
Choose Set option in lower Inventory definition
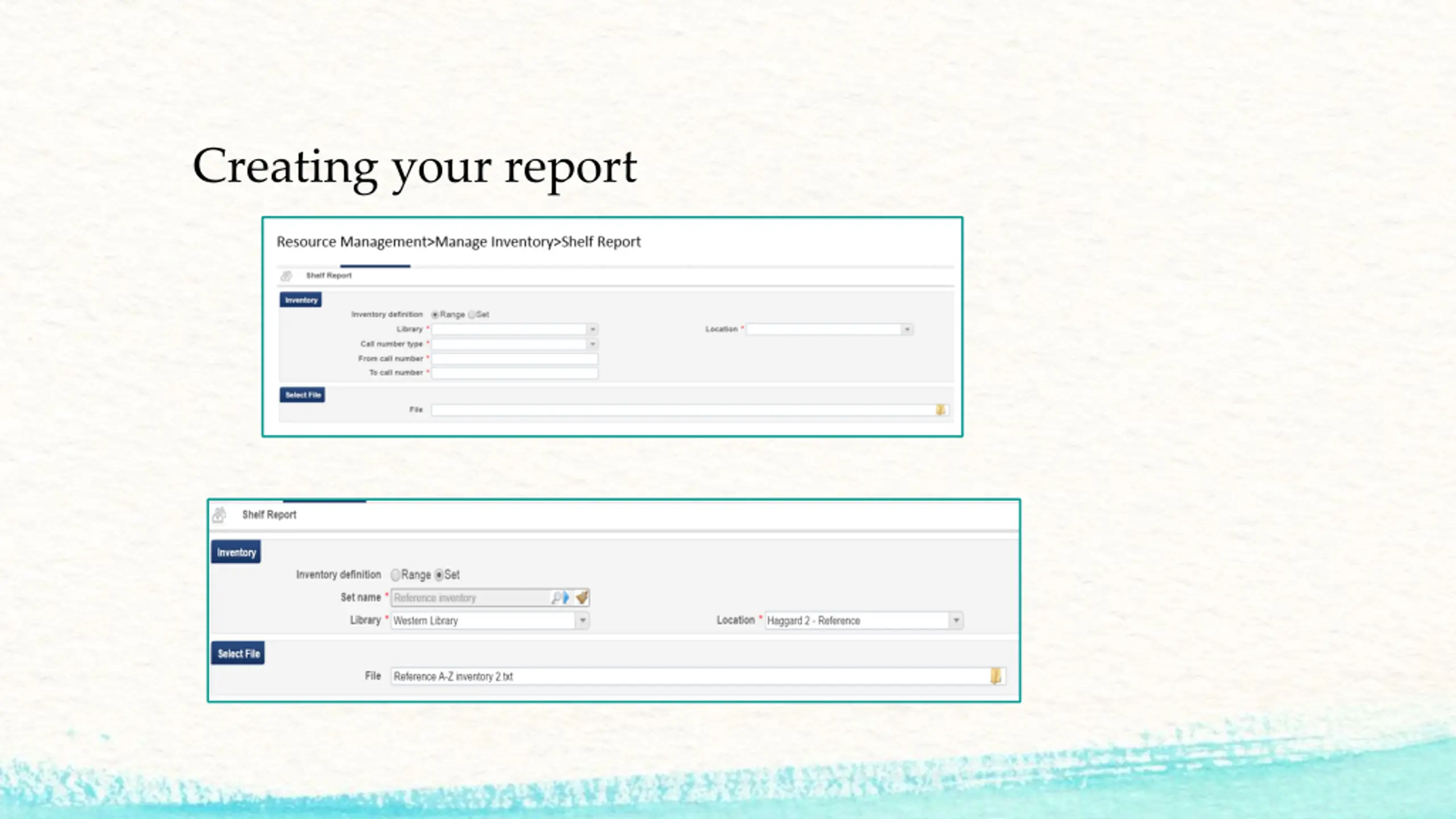click(x=439, y=575)
